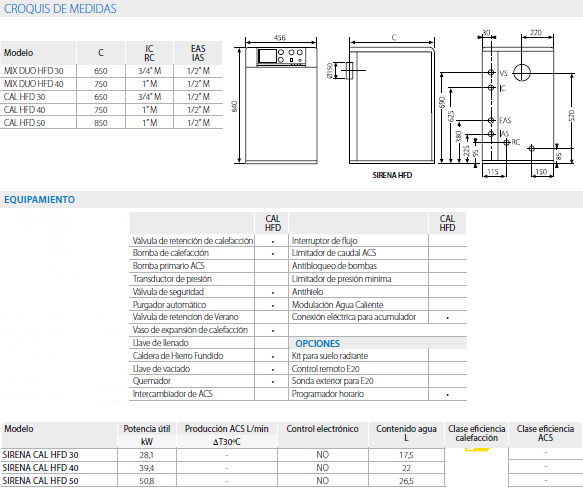The height and width of the screenshot is (488, 583).
Task: Click the VS connection label in rear diagram
Action: (x=503, y=73)
